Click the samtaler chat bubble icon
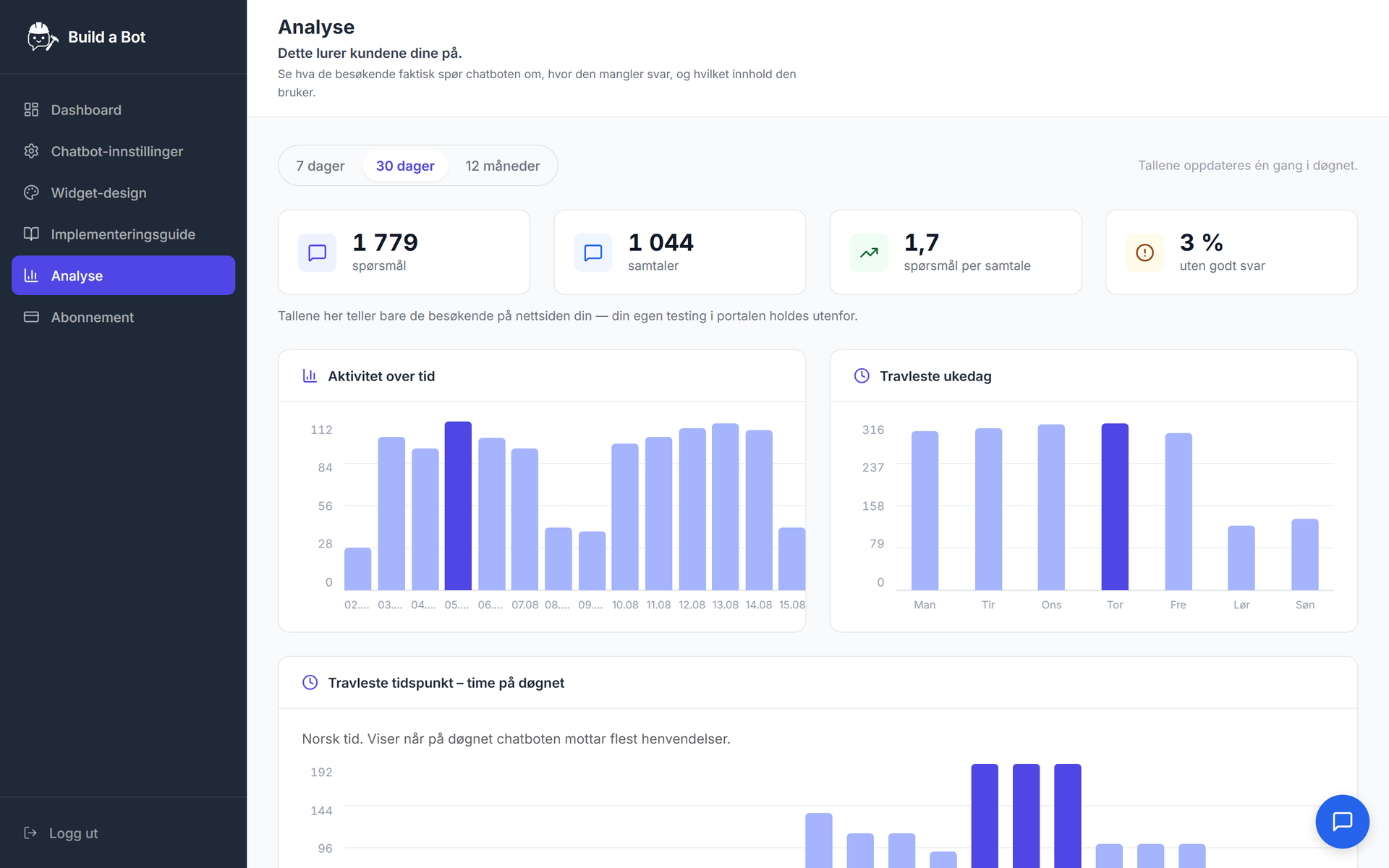This screenshot has height=868, width=1389. click(x=592, y=252)
